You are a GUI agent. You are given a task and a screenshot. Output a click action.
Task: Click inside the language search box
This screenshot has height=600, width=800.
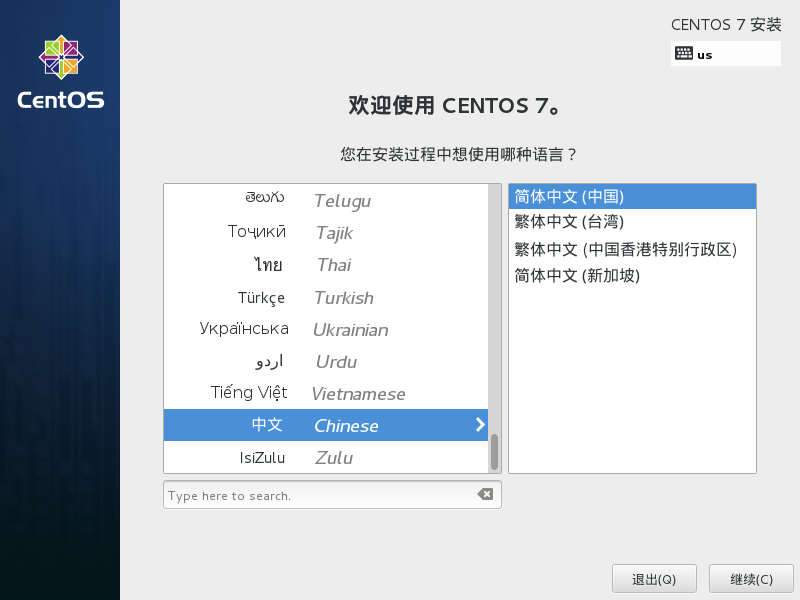300,493
